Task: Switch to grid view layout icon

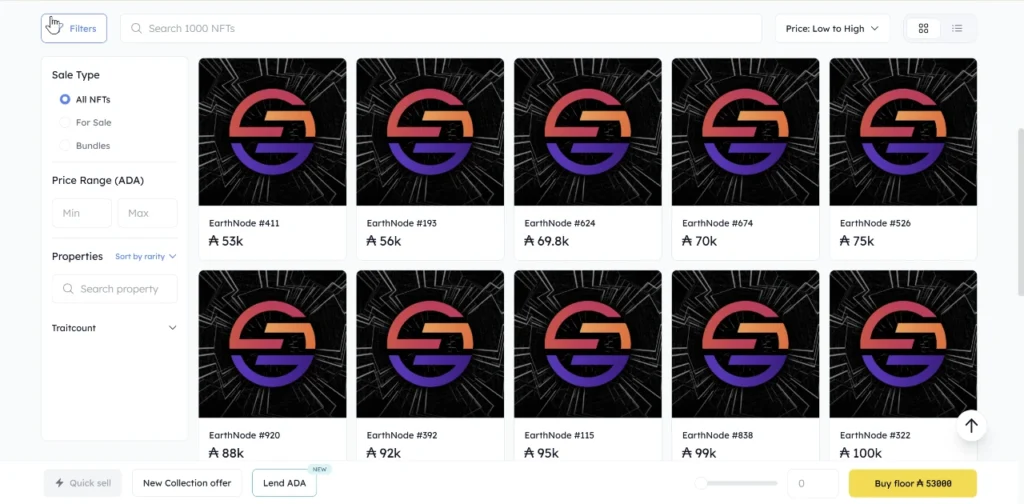Action: 924,28
